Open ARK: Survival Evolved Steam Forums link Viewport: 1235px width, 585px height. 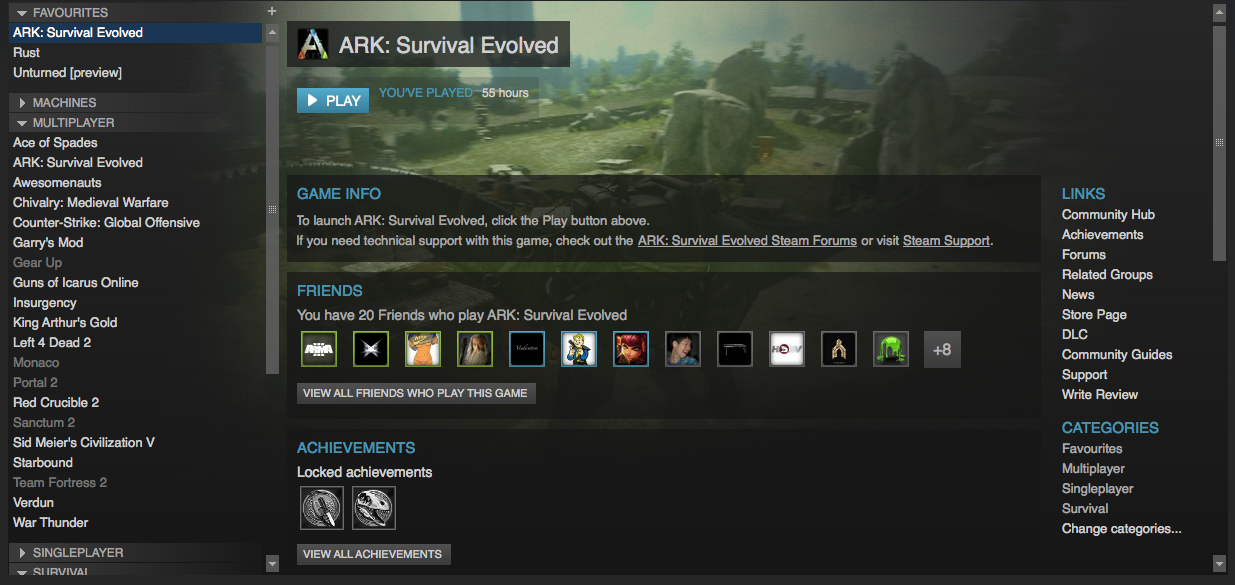(747, 241)
